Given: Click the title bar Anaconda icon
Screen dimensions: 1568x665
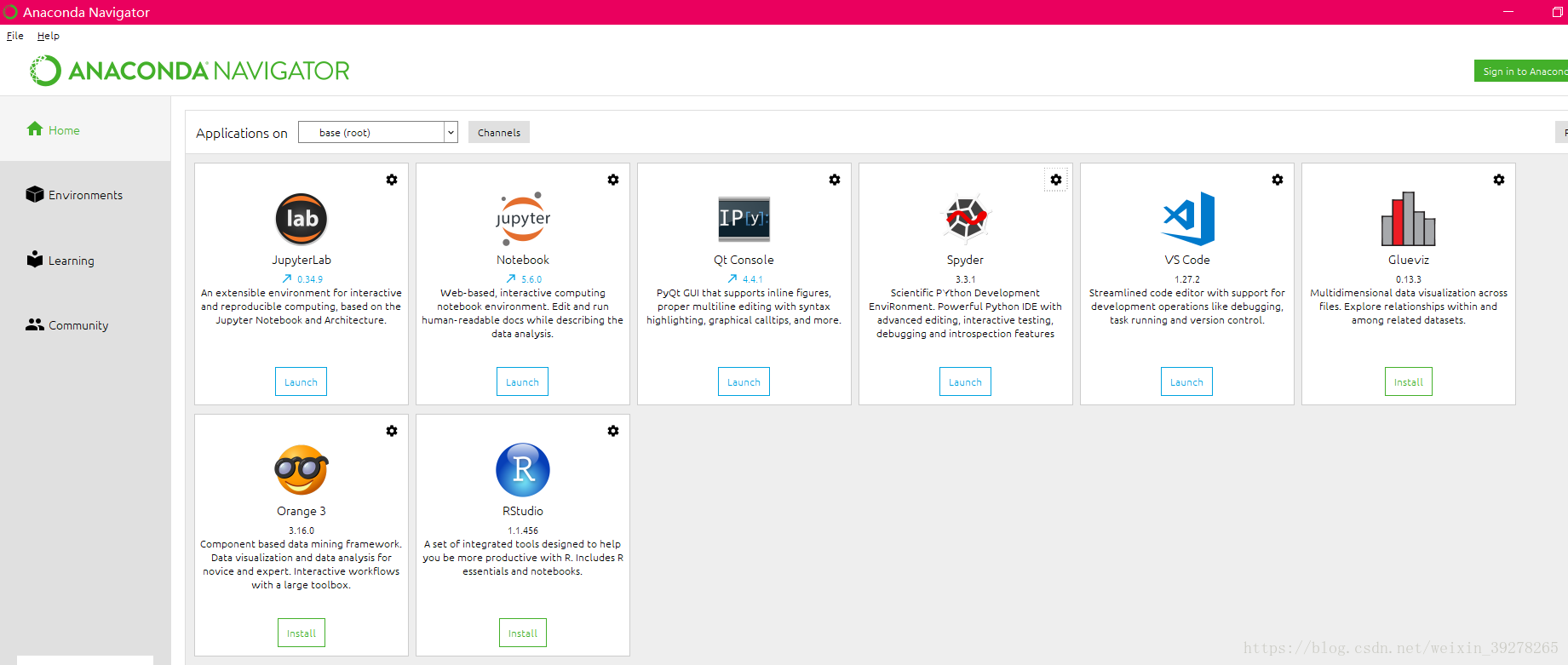Looking at the screenshot, I should (x=10, y=12).
